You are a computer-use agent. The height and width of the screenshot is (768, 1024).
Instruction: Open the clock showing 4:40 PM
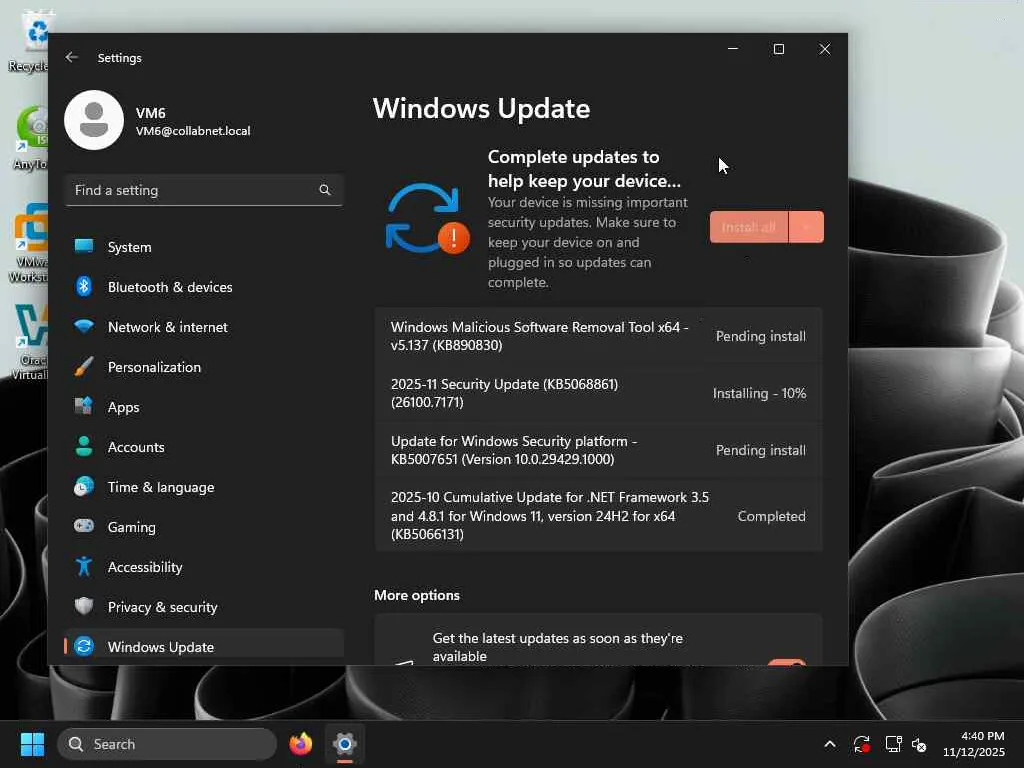pos(974,744)
